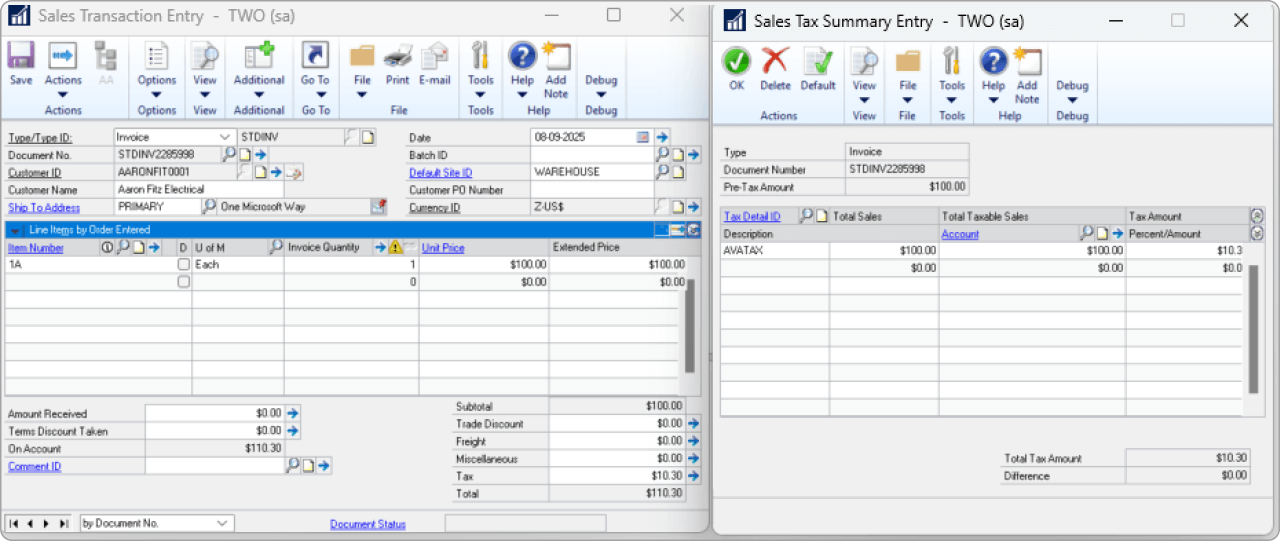Toggle the D checkbox for item 1A
Viewport: 1280px width, 541px height.
click(x=183, y=265)
